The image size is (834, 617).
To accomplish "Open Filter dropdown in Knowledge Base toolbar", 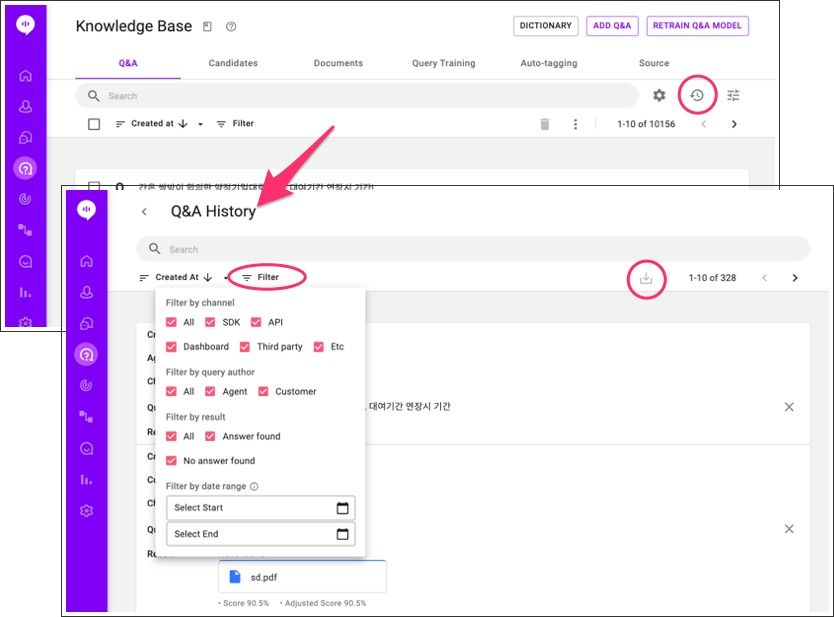I will coord(235,123).
